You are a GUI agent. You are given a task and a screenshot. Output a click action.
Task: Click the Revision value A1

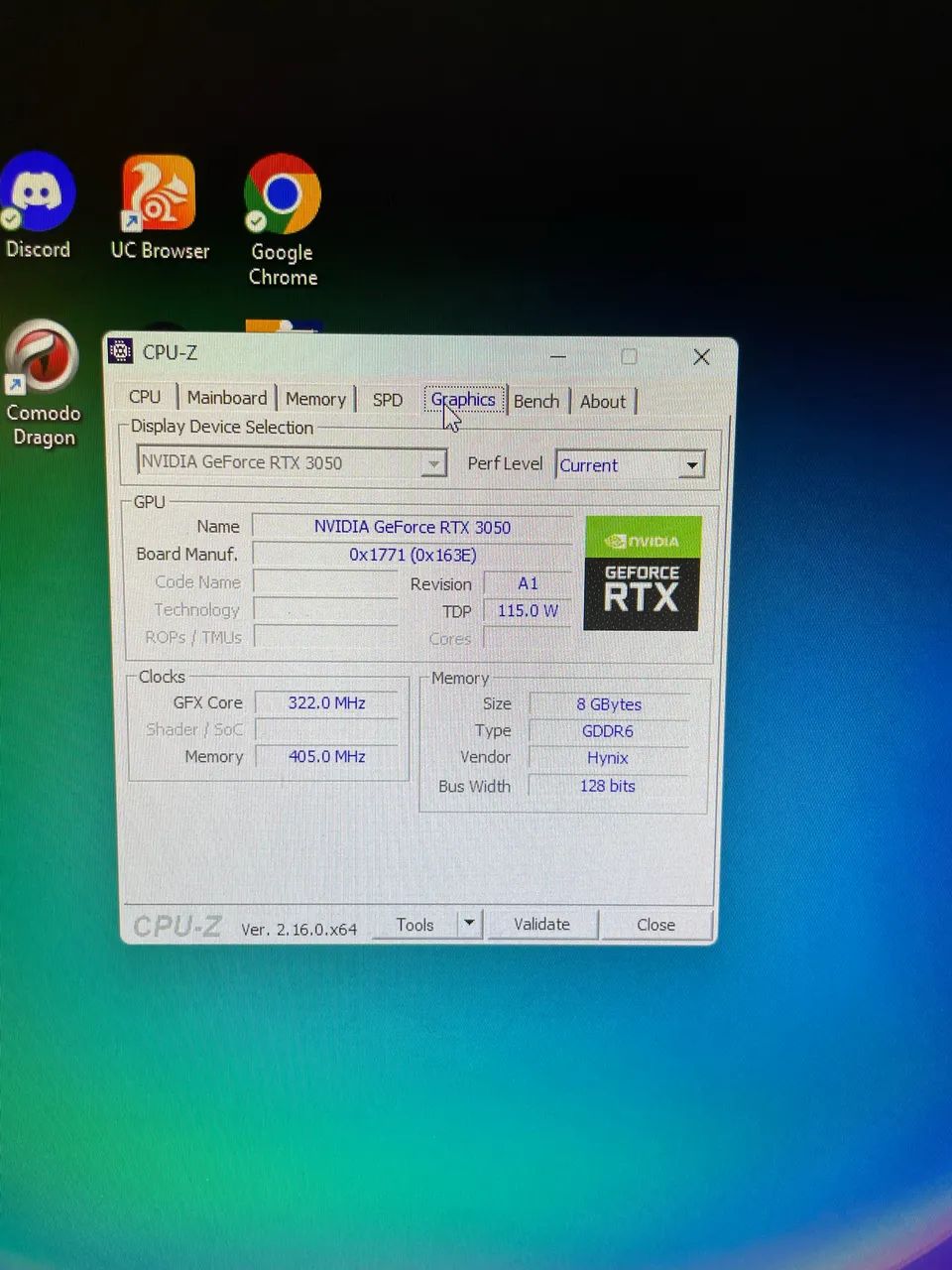tap(528, 583)
